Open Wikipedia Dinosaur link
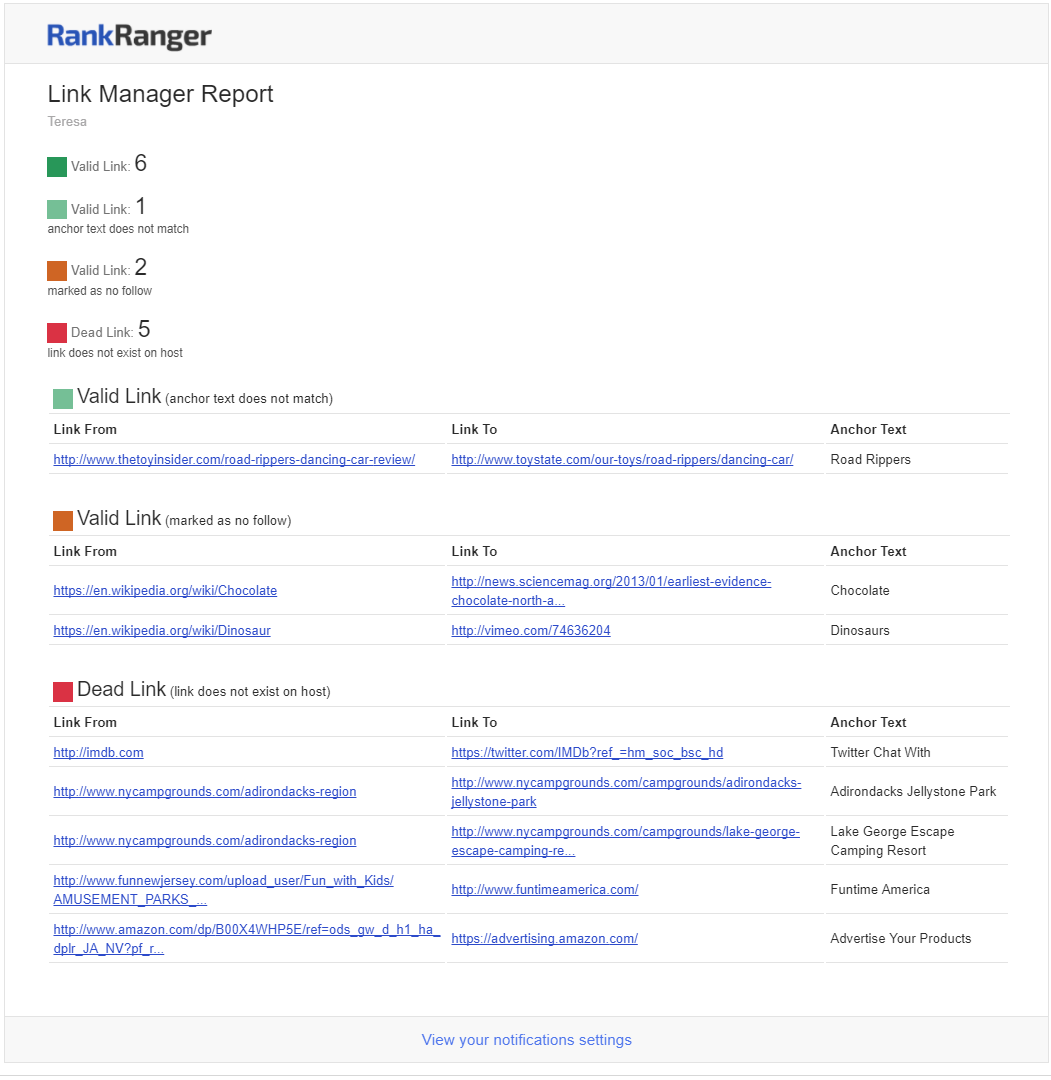Screen dimensions: 1051x1080 162,630
